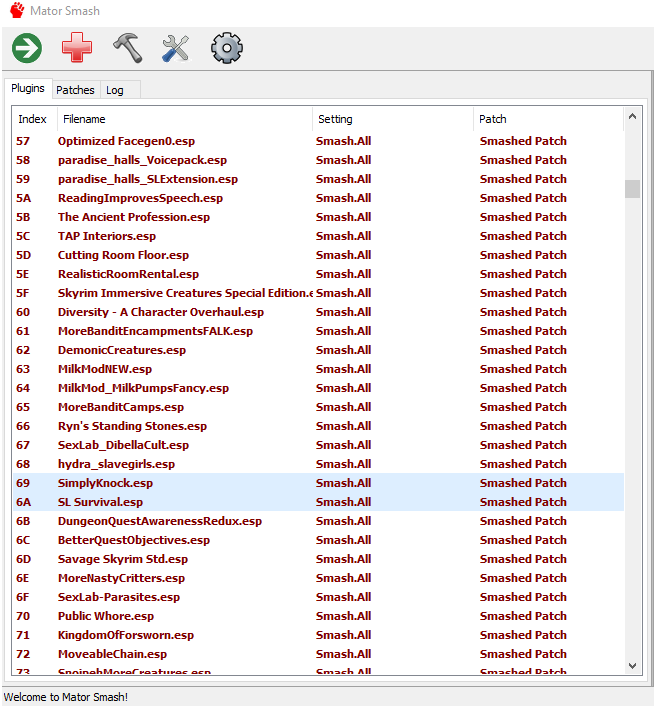Image resolution: width=654 pixels, height=706 pixels.
Task: Click index 5F cell
Action: [23, 293]
